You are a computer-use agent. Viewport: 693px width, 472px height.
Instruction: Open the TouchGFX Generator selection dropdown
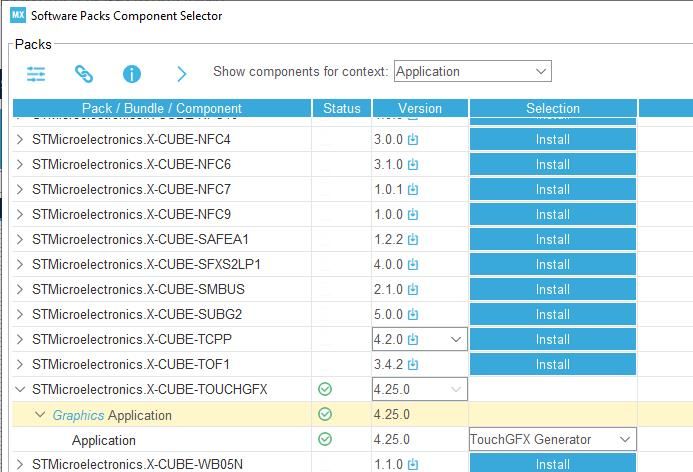click(x=553, y=439)
